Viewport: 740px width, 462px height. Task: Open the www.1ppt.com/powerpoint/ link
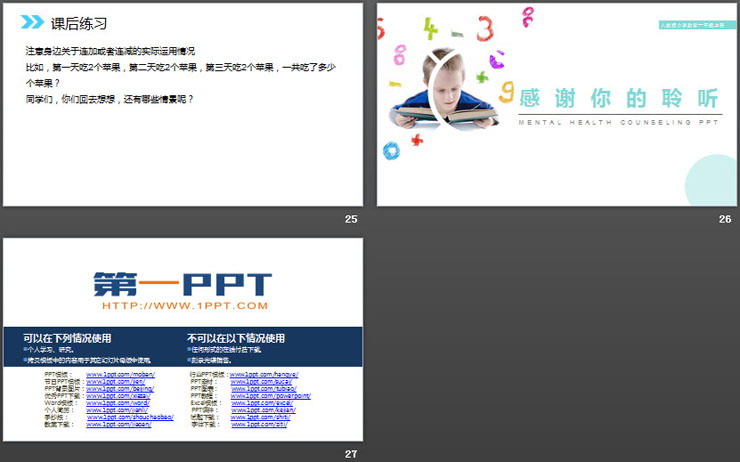[x=271, y=396]
